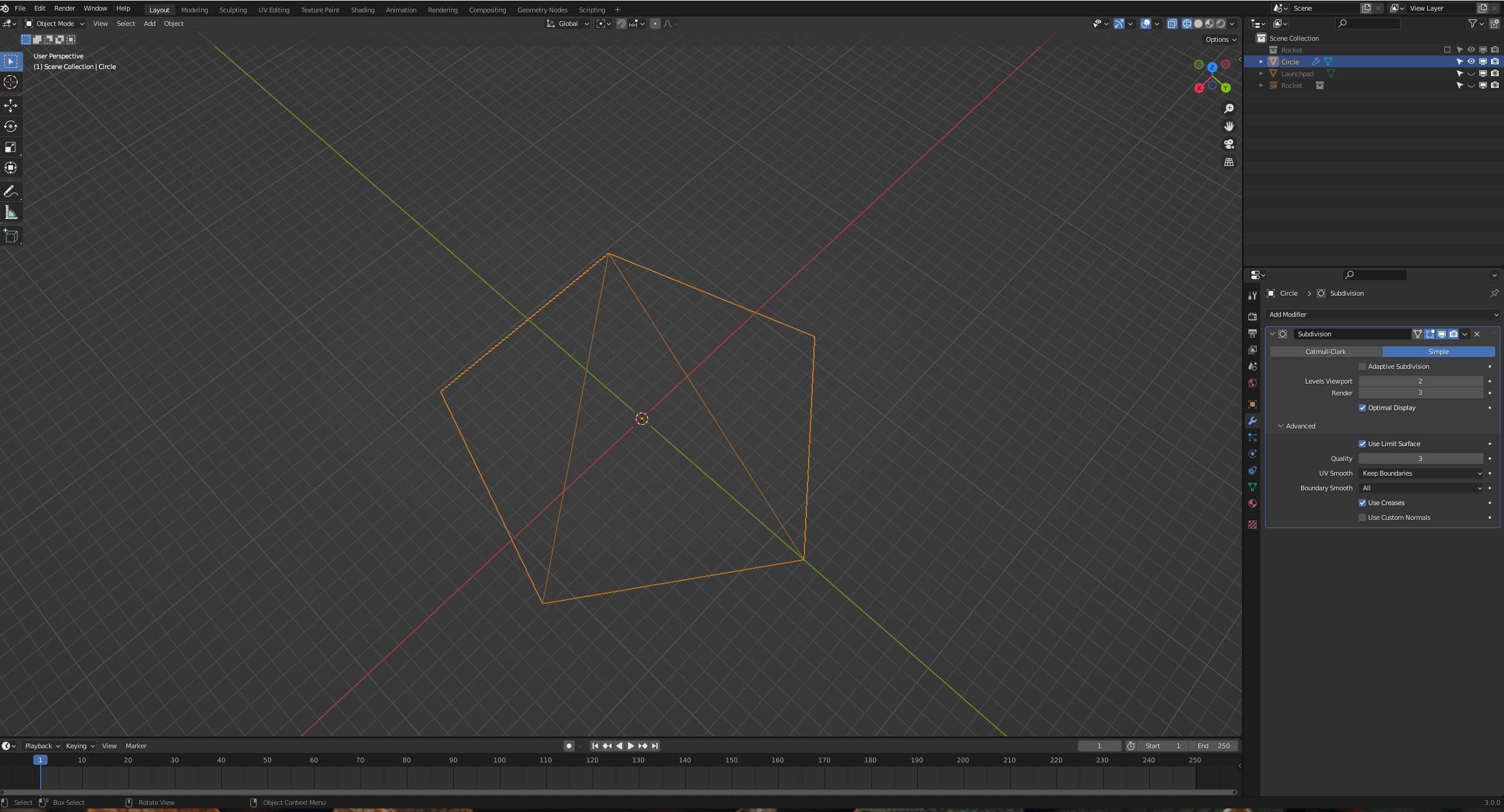Switch to the Shading workspace tab
1504x812 pixels.
362,10
